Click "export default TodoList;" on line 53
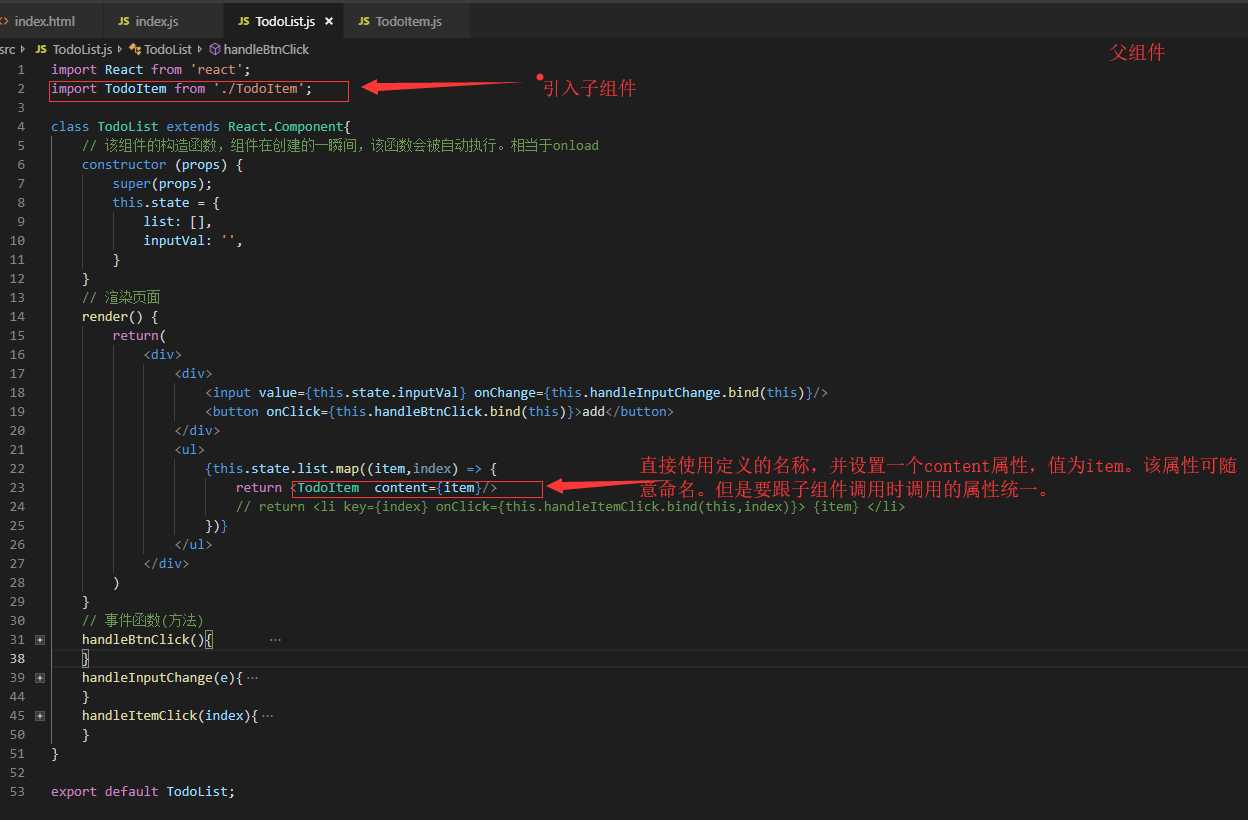1248x820 pixels. point(143,791)
